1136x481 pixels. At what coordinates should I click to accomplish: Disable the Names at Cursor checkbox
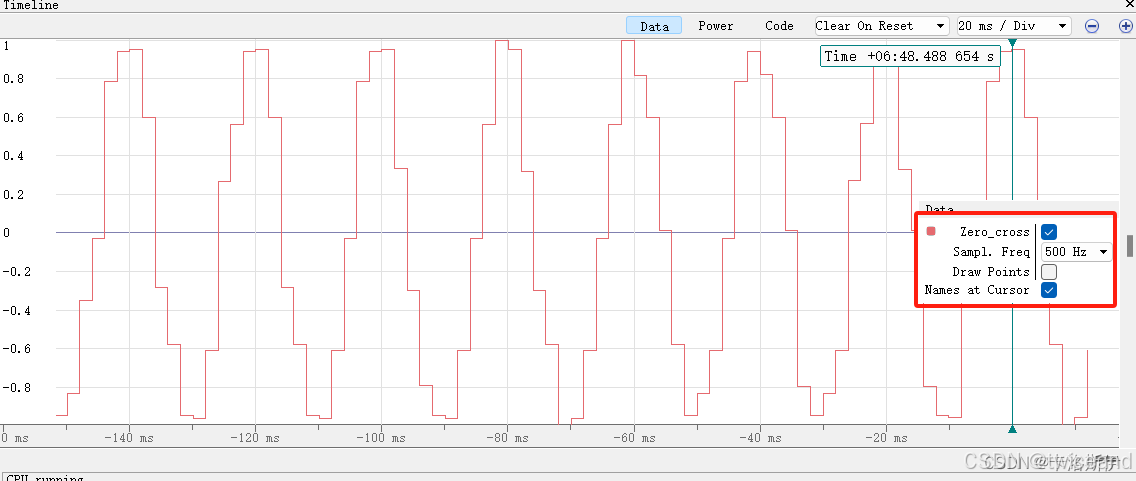[x=1049, y=290]
